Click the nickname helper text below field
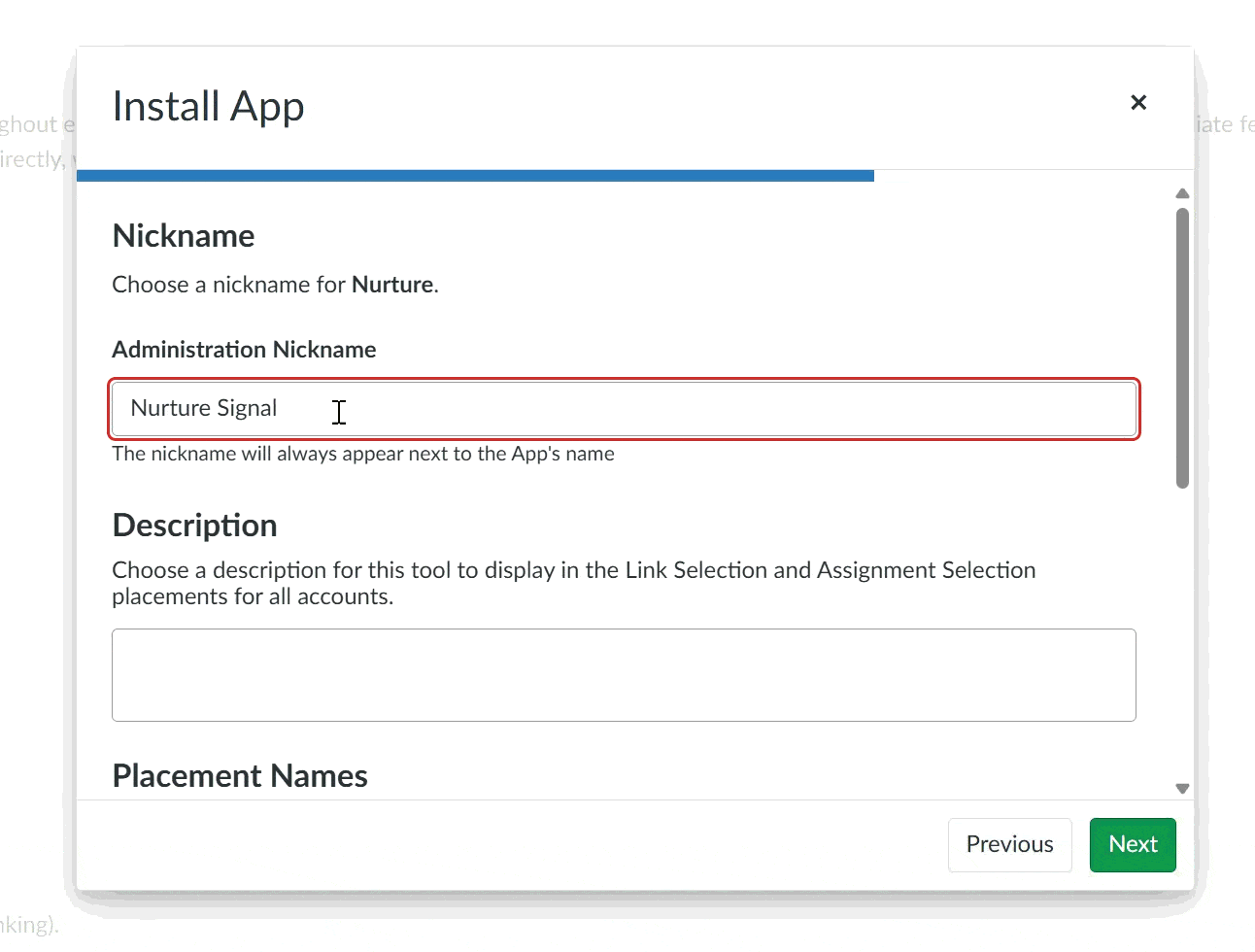This screenshot has height=952, width=1255. (x=363, y=454)
